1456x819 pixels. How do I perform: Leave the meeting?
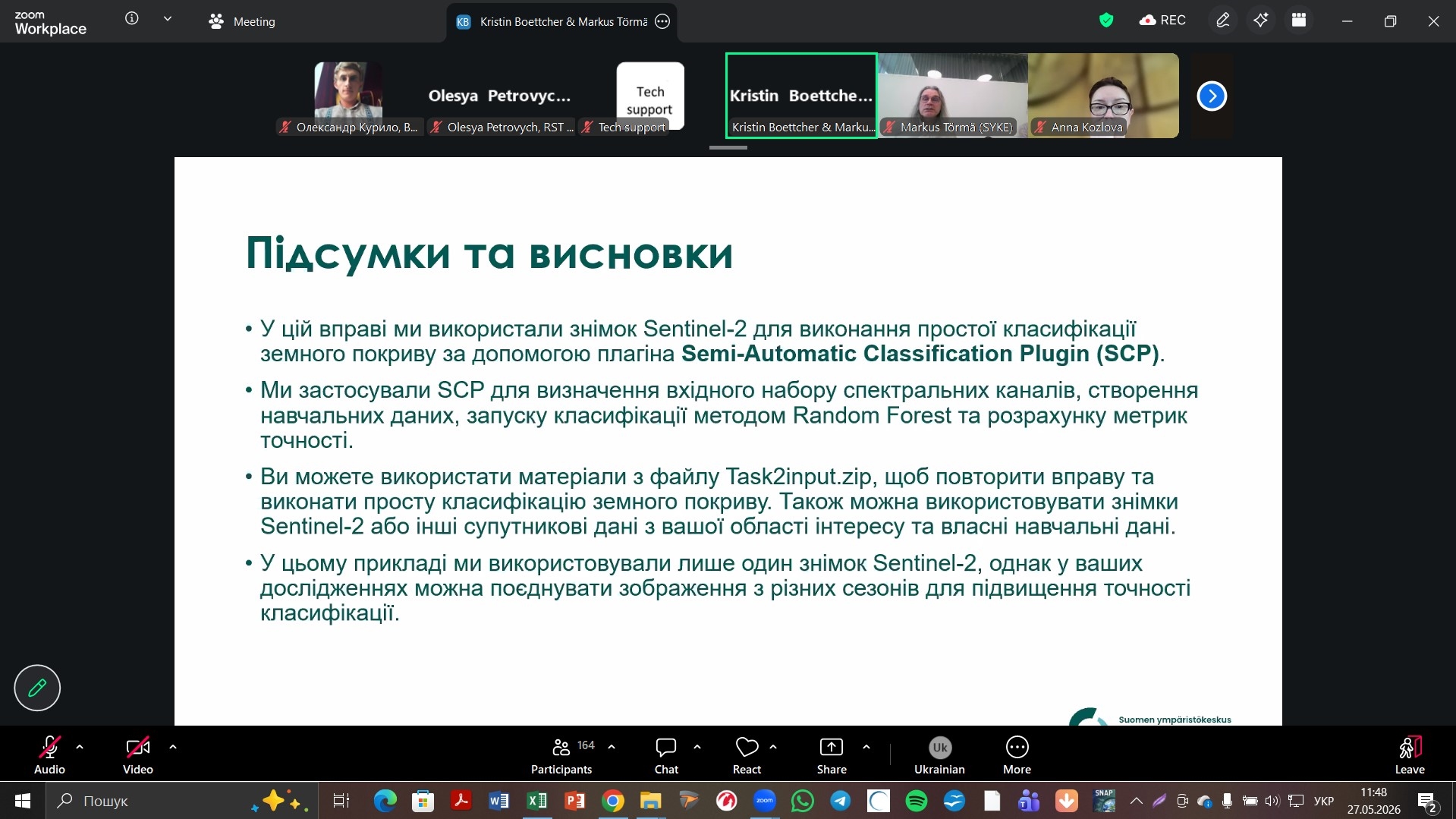[1410, 755]
